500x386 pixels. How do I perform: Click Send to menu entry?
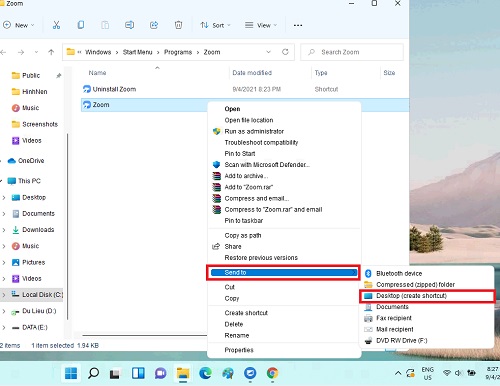283,273
